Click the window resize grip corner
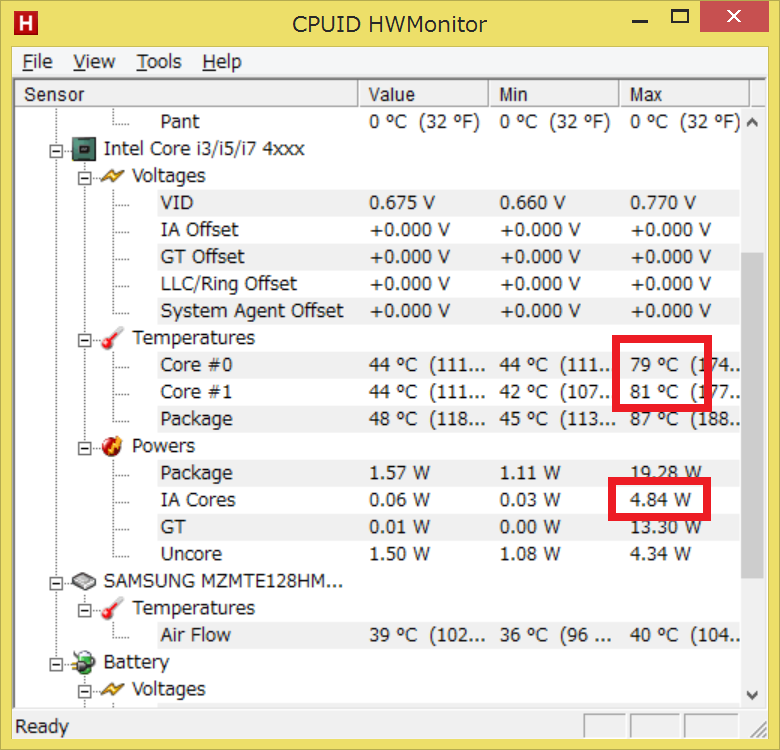The image size is (780, 750). (759, 729)
